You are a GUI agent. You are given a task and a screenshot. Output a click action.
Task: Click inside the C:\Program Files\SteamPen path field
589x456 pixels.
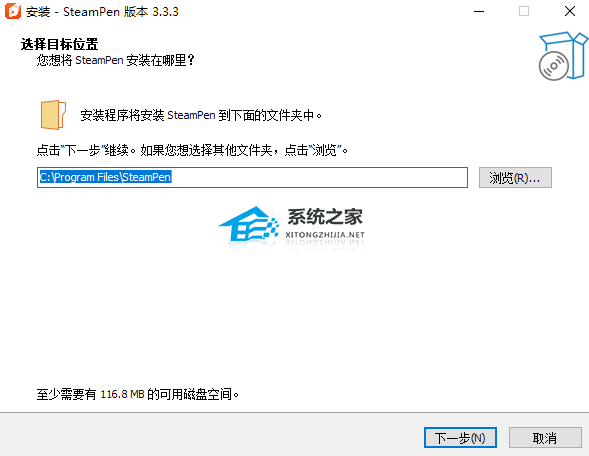coord(252,177)
